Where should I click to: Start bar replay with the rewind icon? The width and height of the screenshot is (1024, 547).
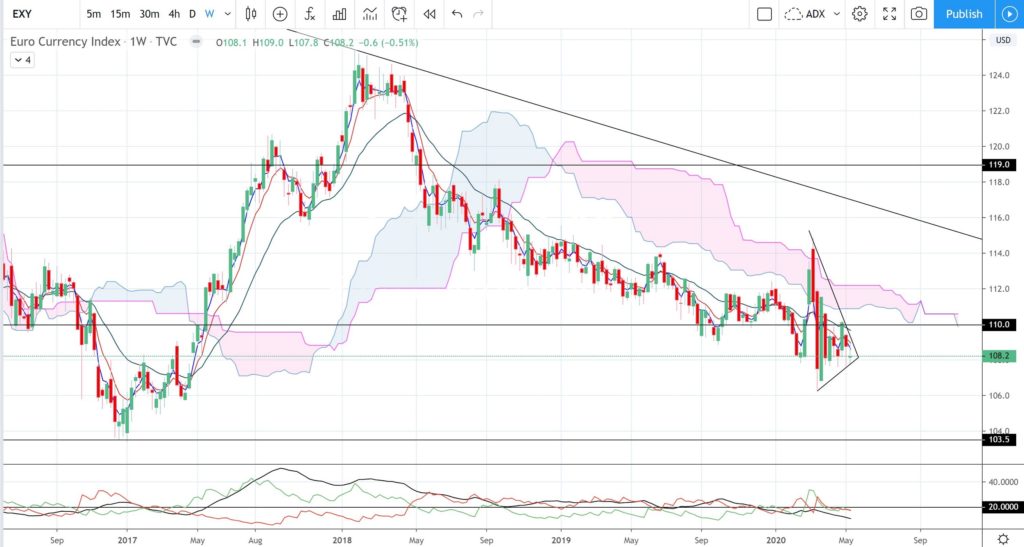point(429,14)
